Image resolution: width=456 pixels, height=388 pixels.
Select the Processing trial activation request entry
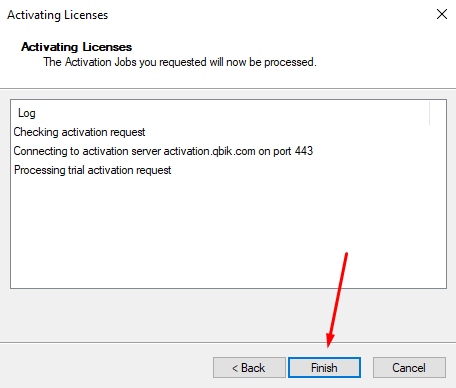coord(92,170)
